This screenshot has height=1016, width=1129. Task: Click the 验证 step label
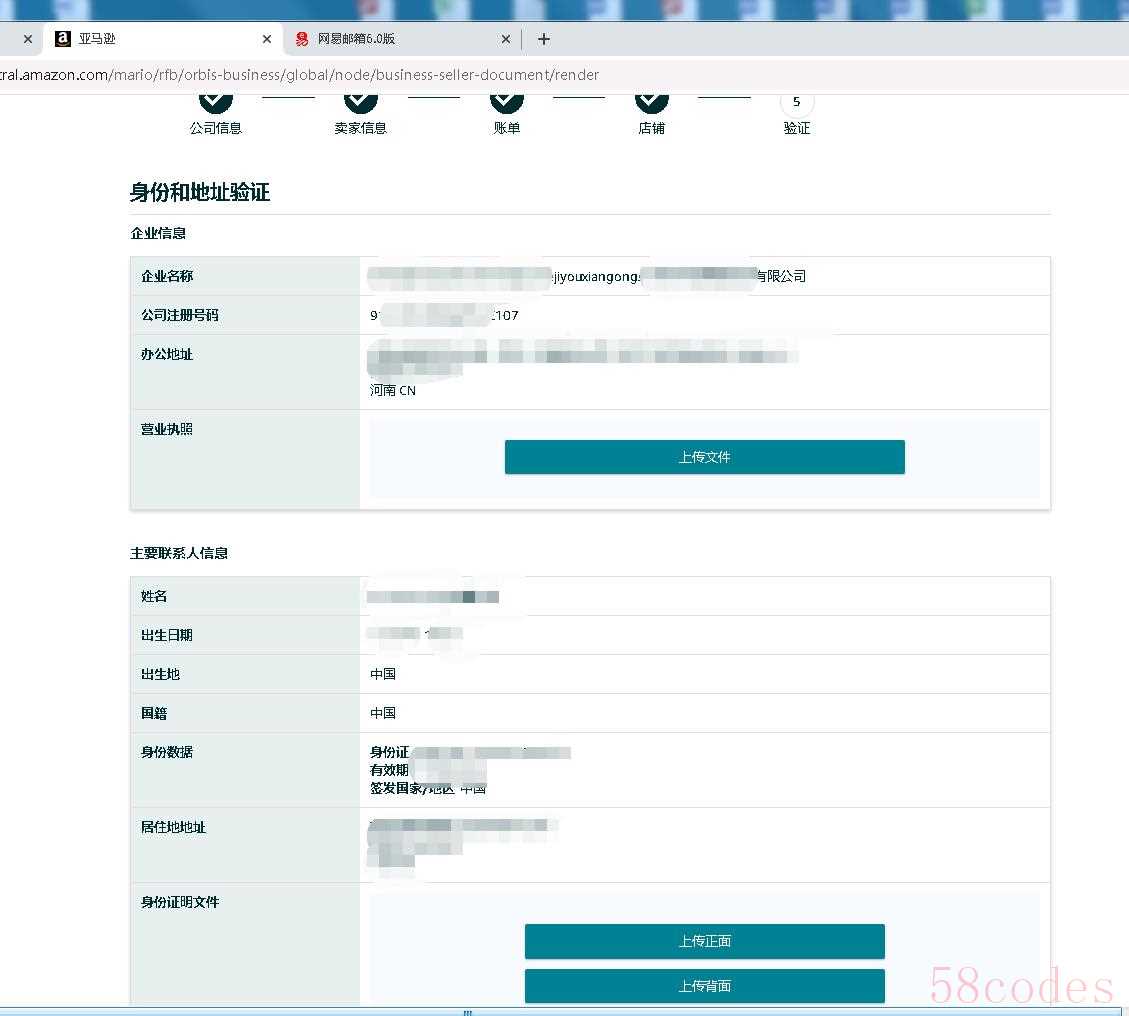tap(796, 128)
